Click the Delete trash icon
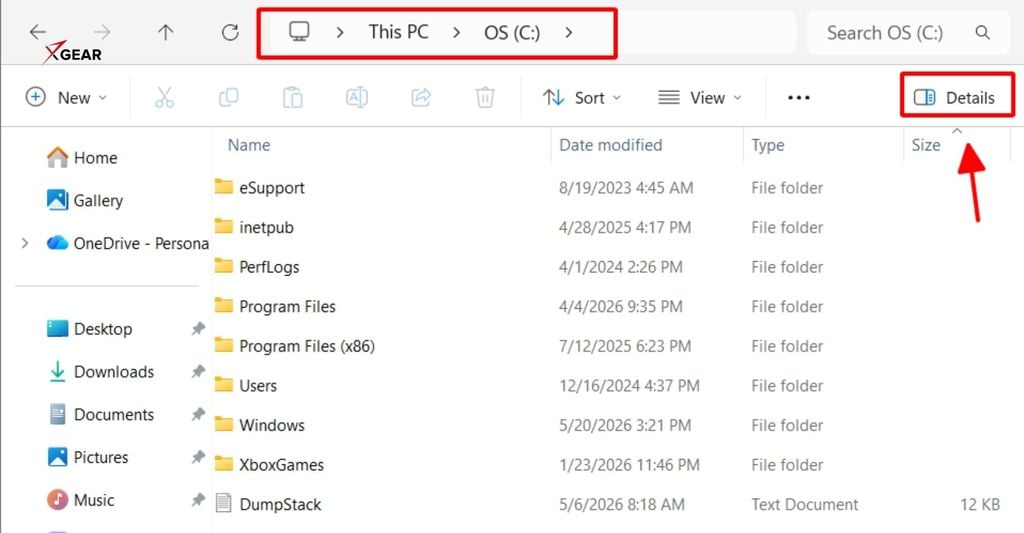This screenshot has width=1024, height=533. (485, 97)
